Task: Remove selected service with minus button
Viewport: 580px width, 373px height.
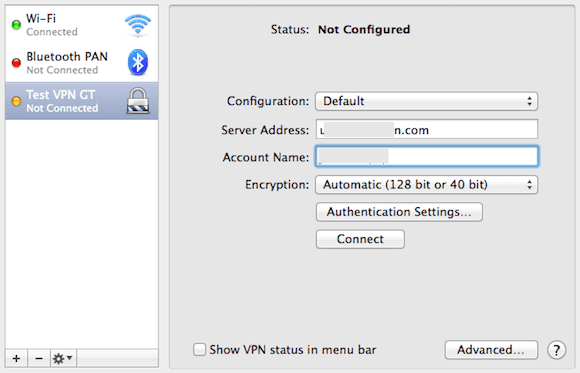Action: point(39,358)
